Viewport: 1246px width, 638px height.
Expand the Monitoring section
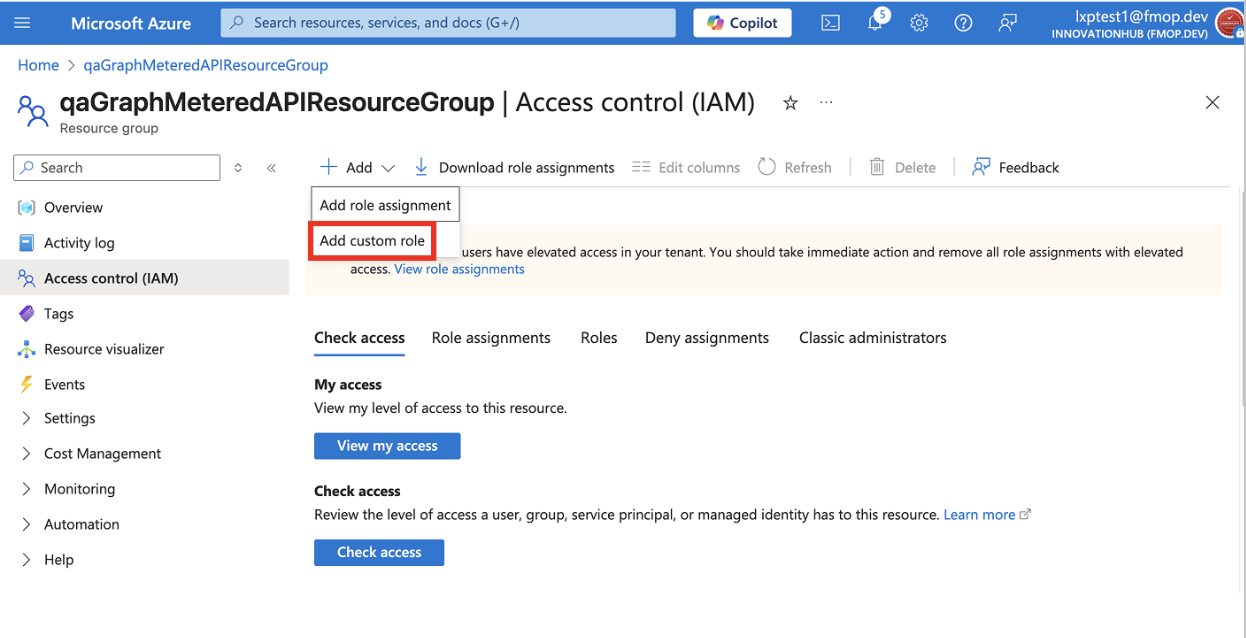(27, 489)
